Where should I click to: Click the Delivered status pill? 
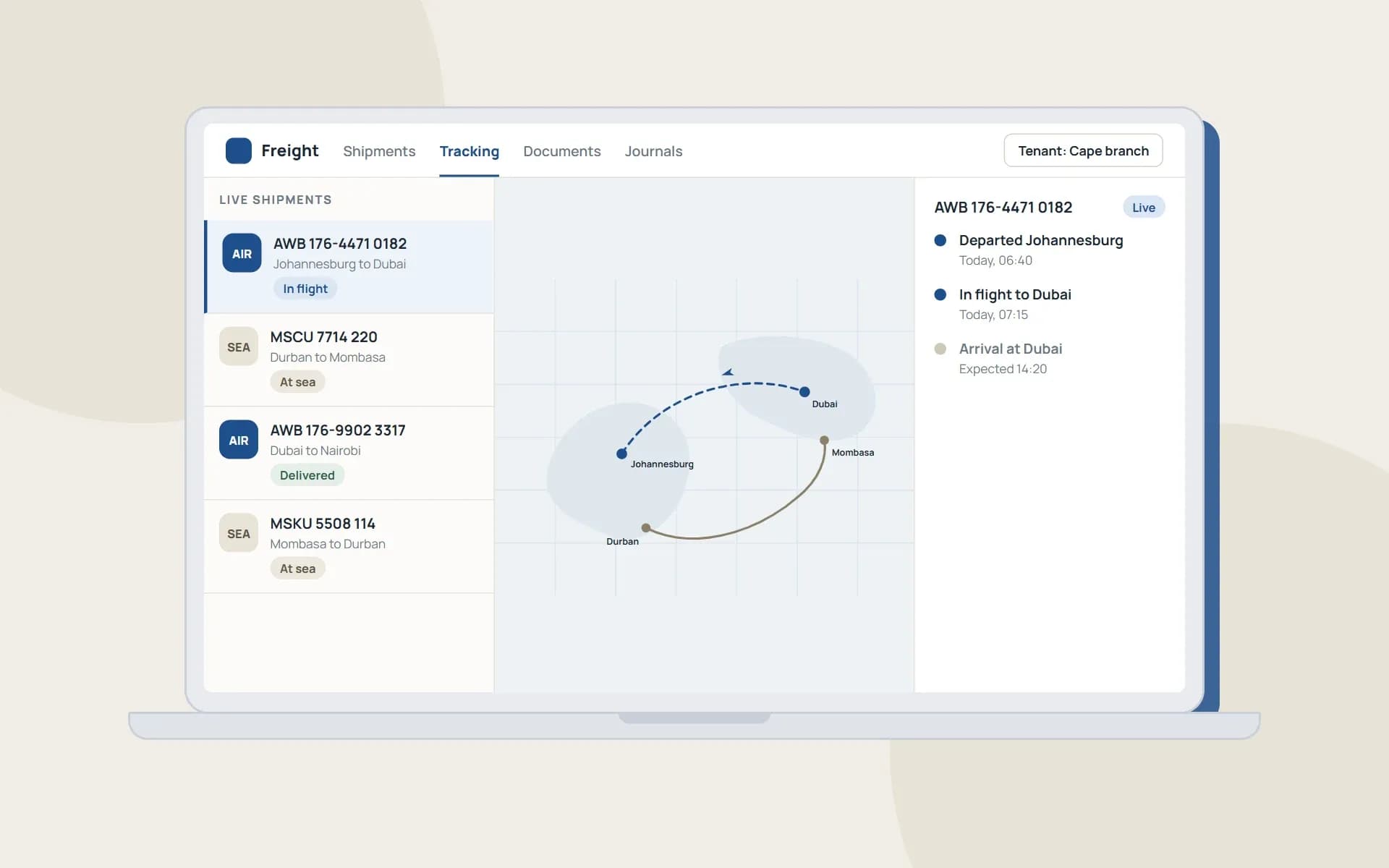click(x=307, y=475)
